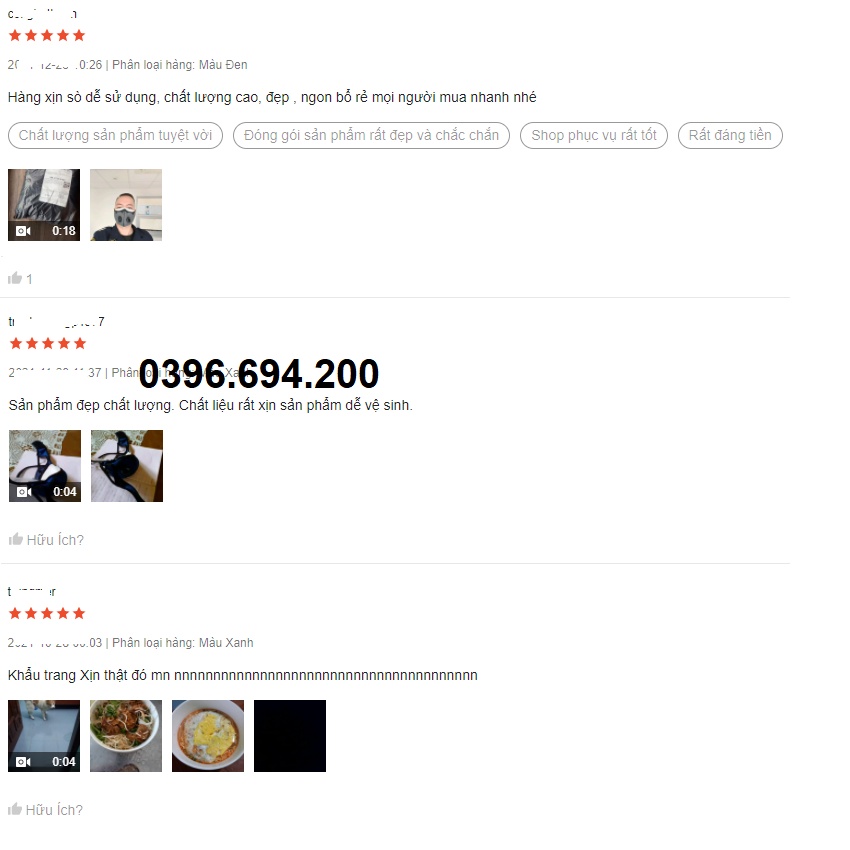Click thumbs-up icon on second review
The height and width of the screenshot is (850, 850).
[16, 539]
